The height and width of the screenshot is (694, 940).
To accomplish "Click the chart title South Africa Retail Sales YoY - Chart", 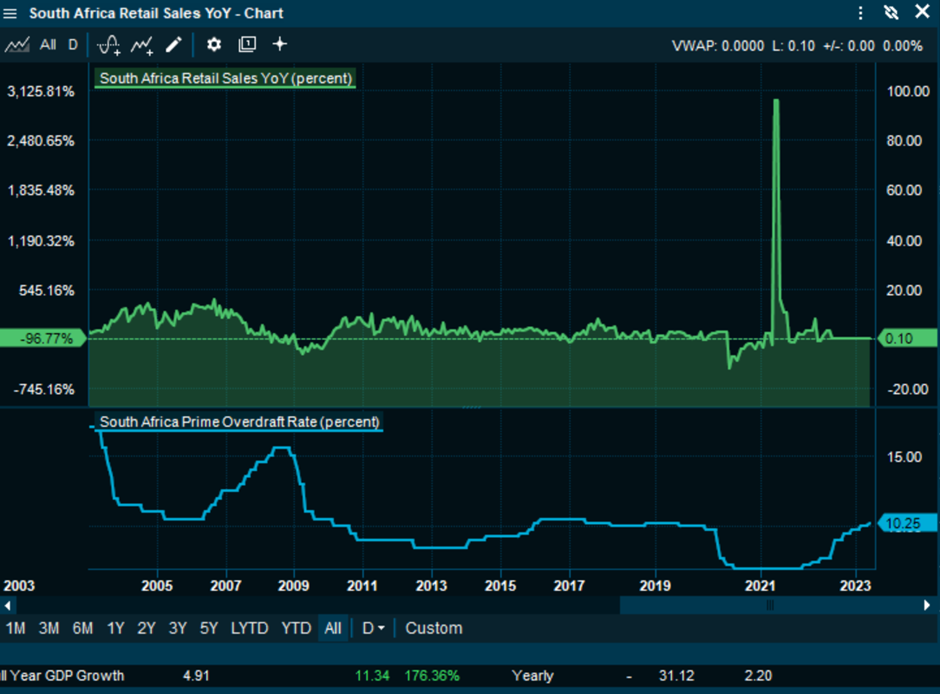I will pyautogui.click(x=156, y=13).
